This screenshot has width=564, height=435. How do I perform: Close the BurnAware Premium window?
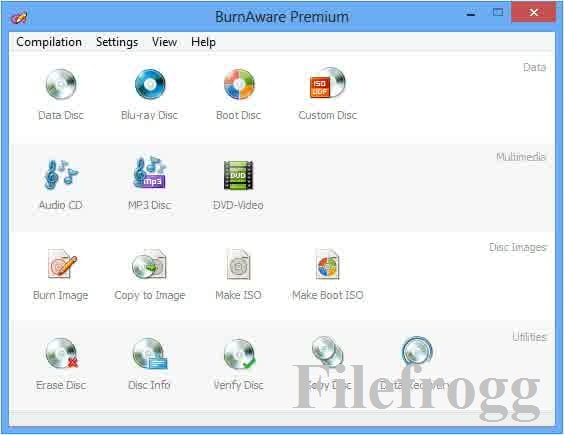pos(534,13)
